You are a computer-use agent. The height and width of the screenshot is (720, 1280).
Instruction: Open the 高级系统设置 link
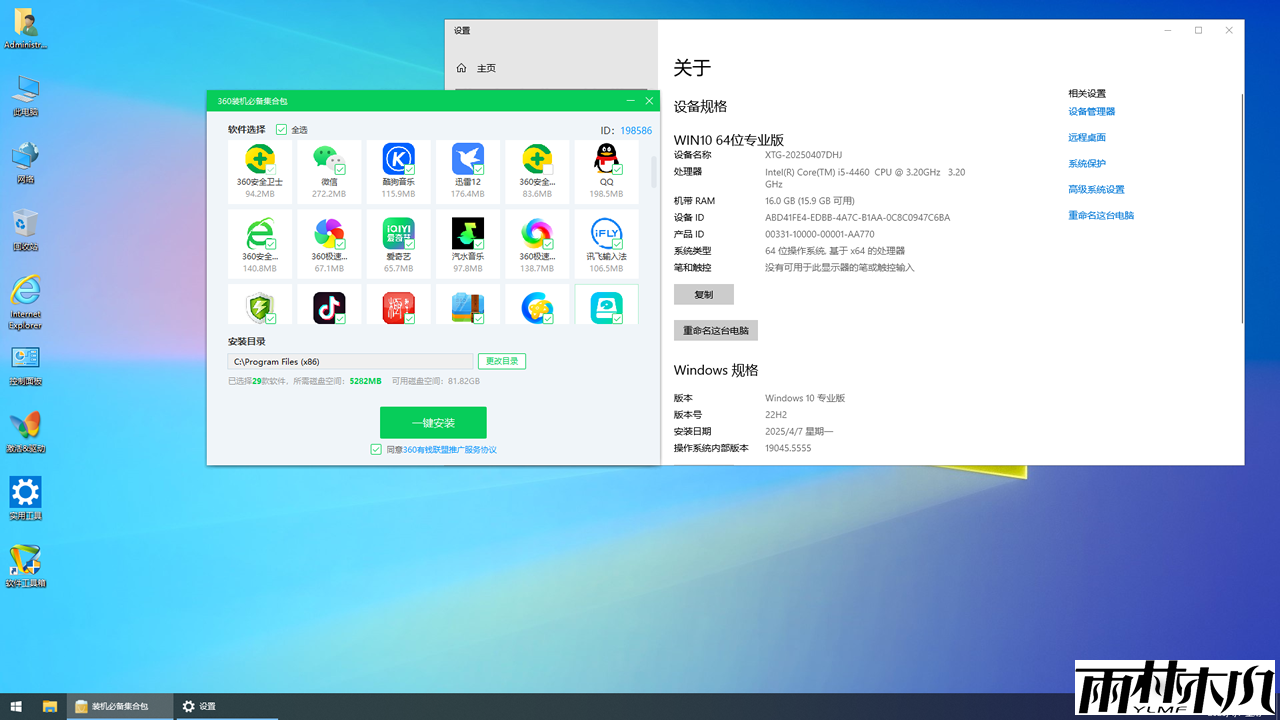[1096, 190]
